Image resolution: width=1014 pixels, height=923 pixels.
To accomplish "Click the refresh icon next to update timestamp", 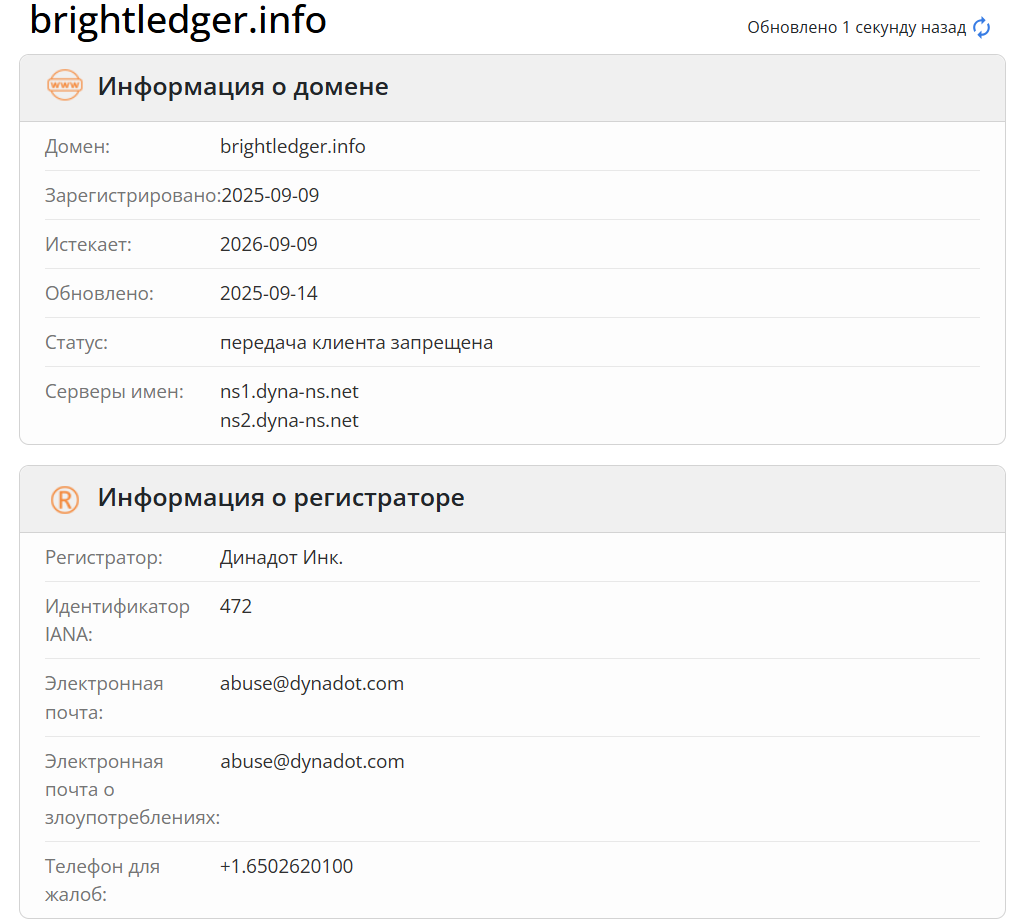I will (981, 28).
